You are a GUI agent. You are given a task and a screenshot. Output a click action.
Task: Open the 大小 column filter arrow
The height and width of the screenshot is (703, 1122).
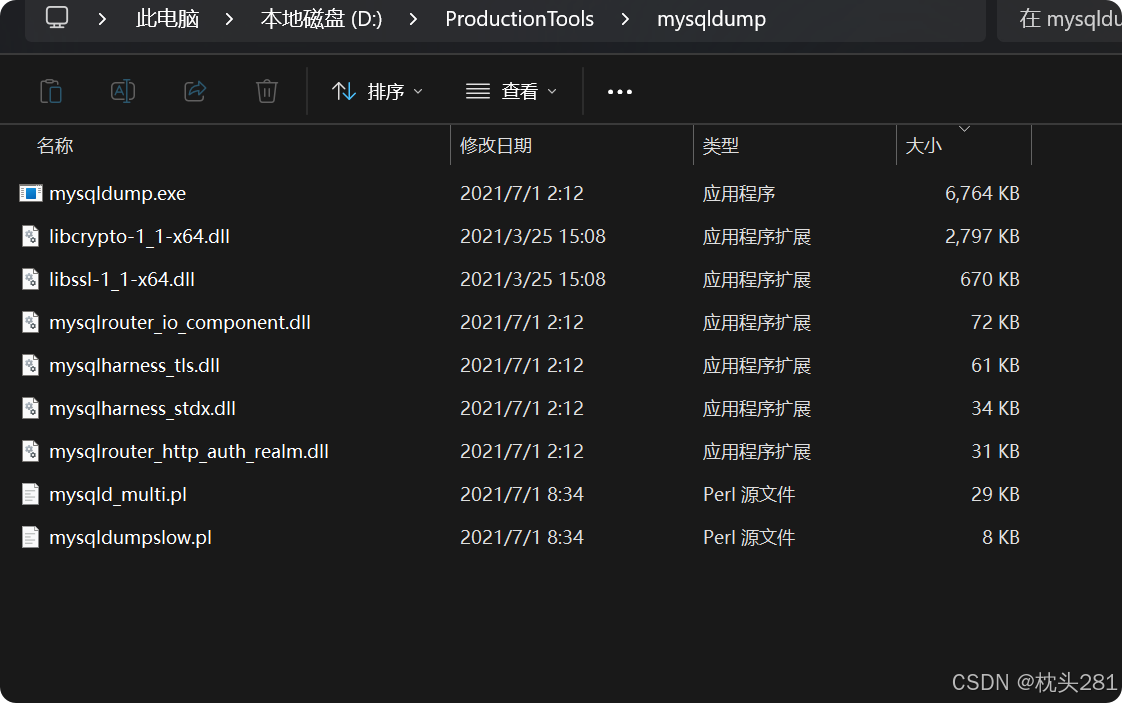pos(963,128)
